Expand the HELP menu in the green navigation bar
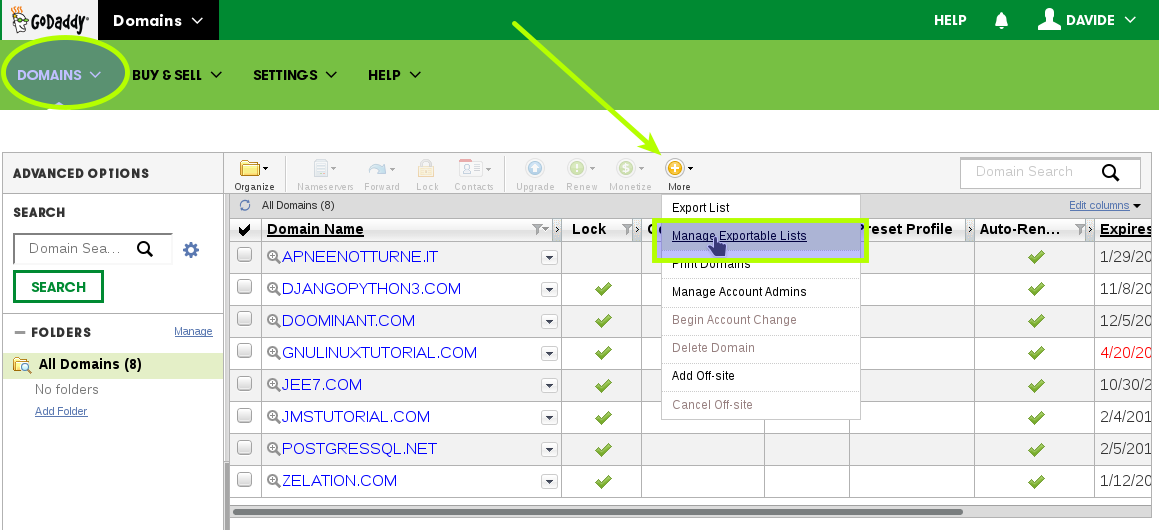The width and height of the screenshot is (1159, 530). [395, 75]
